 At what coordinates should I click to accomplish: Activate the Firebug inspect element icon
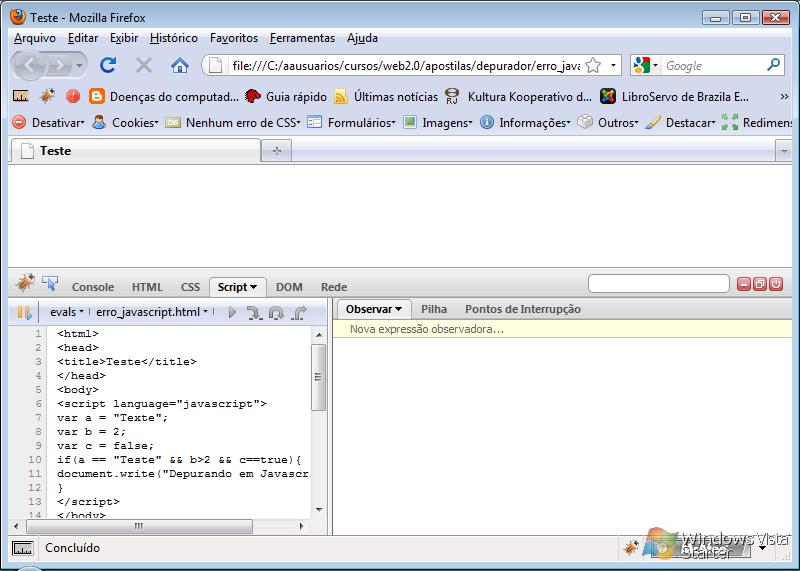50,283
